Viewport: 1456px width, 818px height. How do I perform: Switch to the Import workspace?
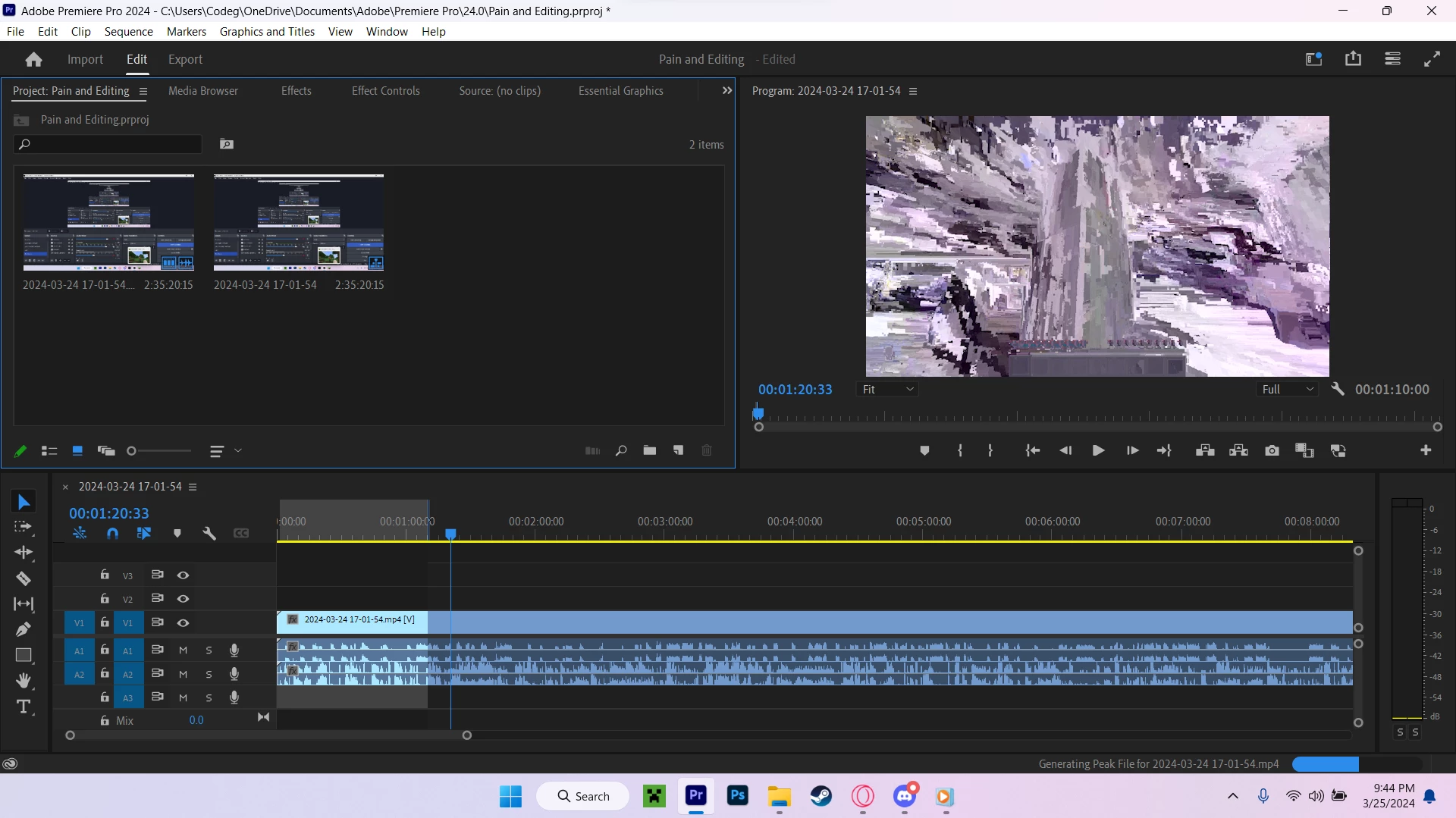point(85,59)
